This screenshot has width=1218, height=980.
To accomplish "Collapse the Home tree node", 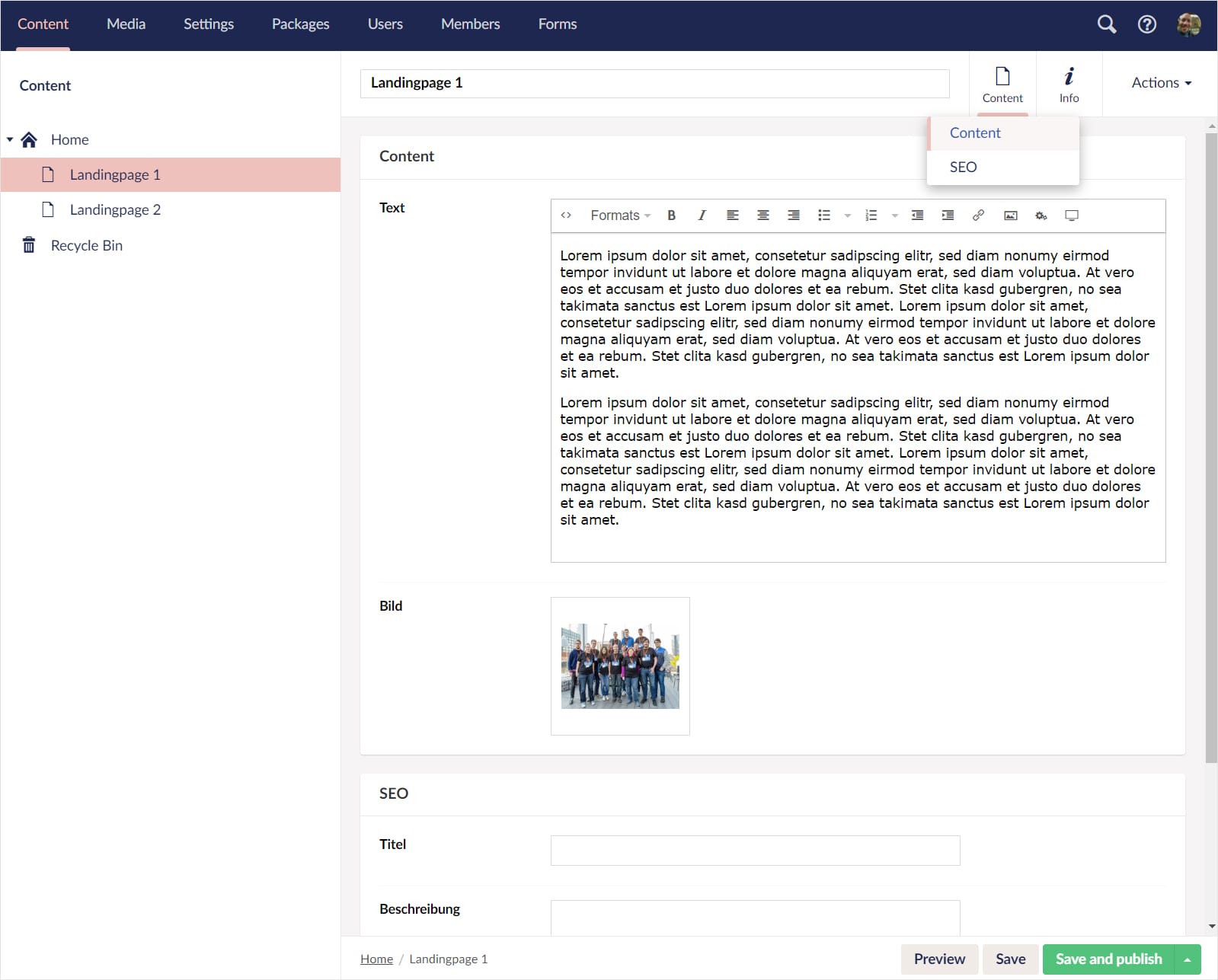I will [10, 140].
